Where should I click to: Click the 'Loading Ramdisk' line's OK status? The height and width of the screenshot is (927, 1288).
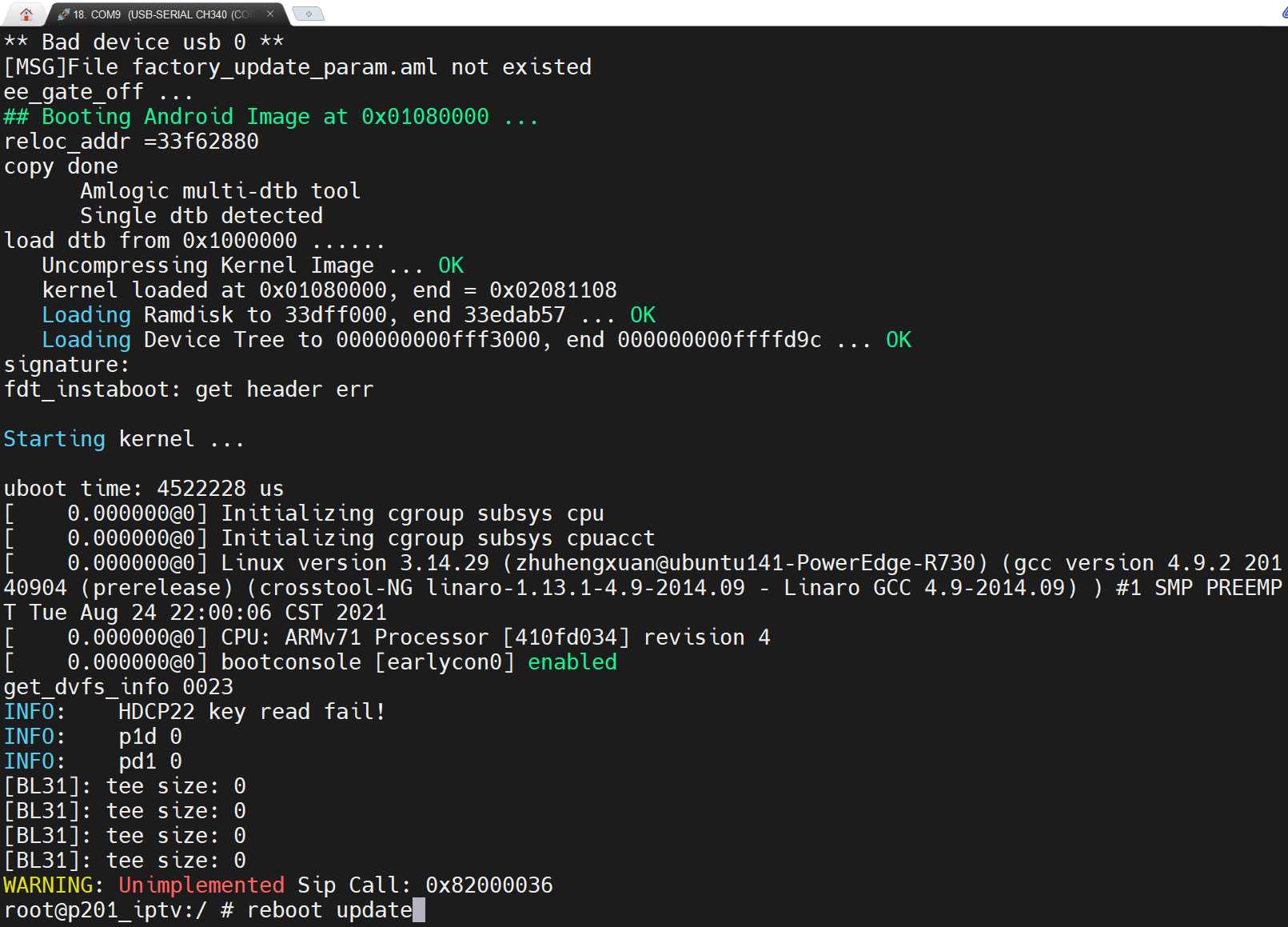point(643,315)
